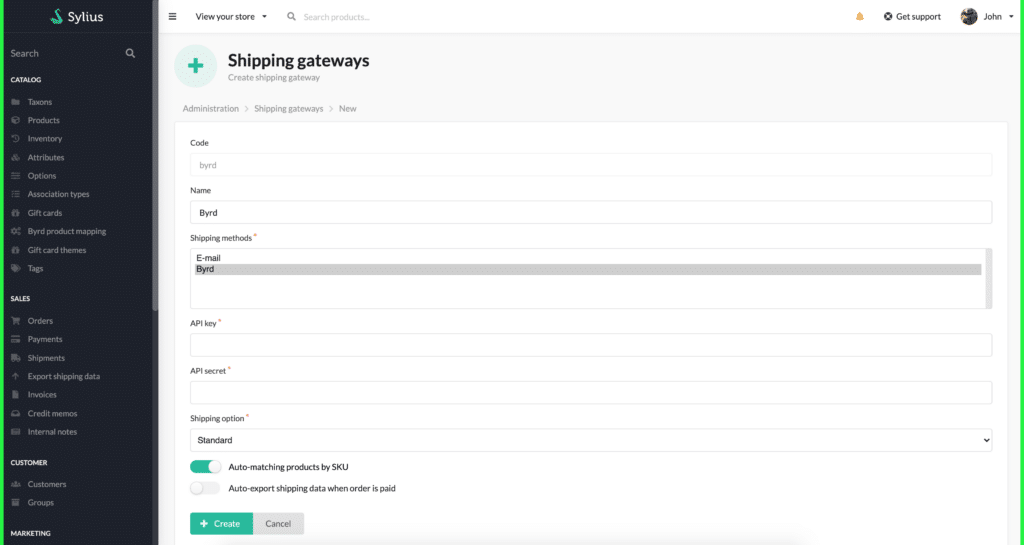Click the Taxons folder icon
Image resolution: width=1024 pixels, height=545 pixels.
[16, 102]
